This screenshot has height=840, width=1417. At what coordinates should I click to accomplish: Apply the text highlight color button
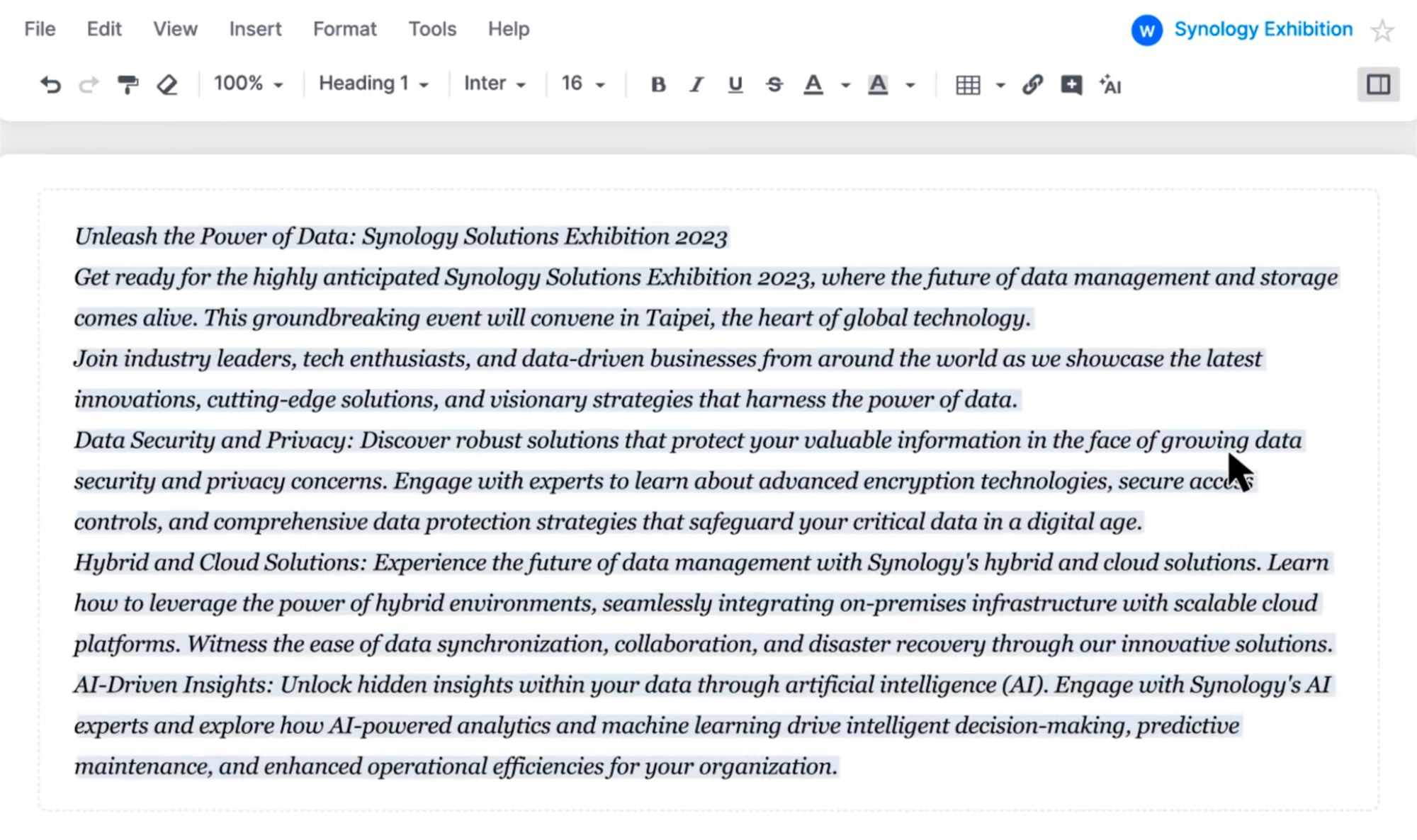878,85
